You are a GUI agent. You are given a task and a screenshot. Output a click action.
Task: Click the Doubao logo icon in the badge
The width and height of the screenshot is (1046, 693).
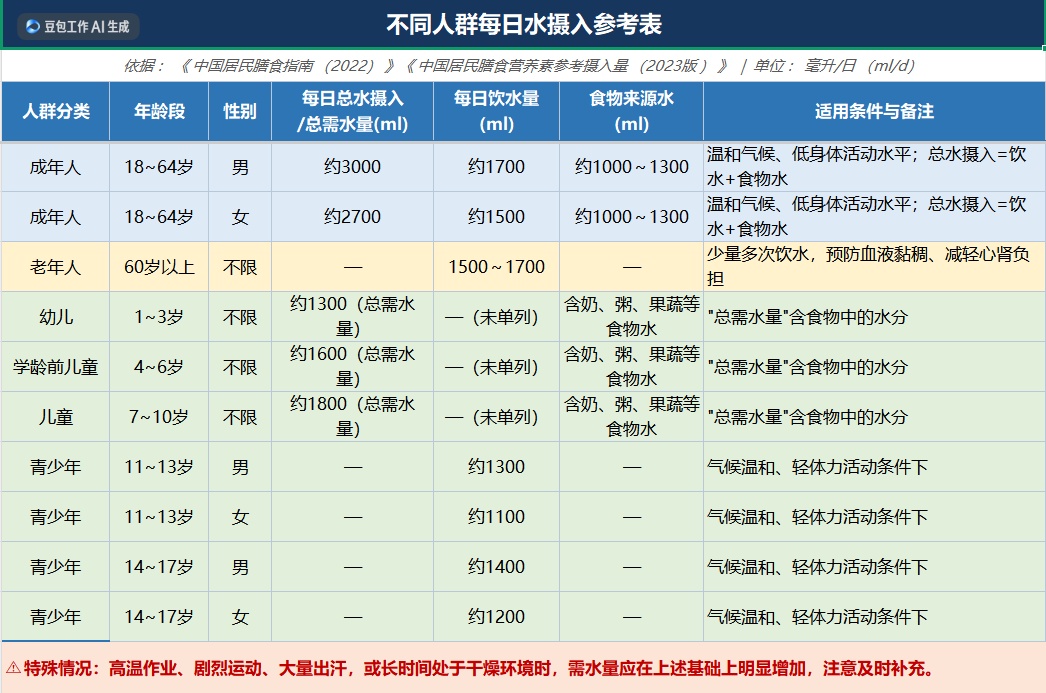[x=33, y=27]
